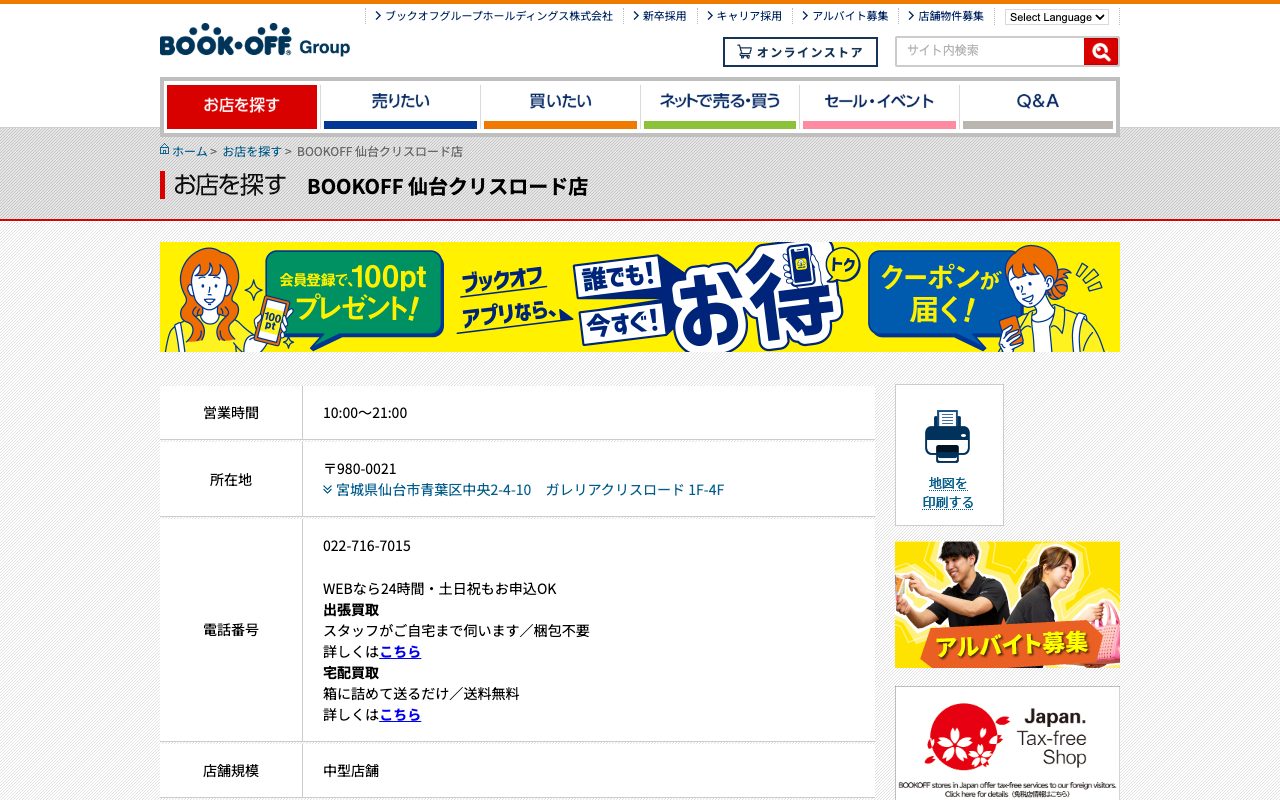Click the BOOKOFF 仙台クリスロード店 page heading
Viewport: 1280px width, 800px height.
coord(448,186)
